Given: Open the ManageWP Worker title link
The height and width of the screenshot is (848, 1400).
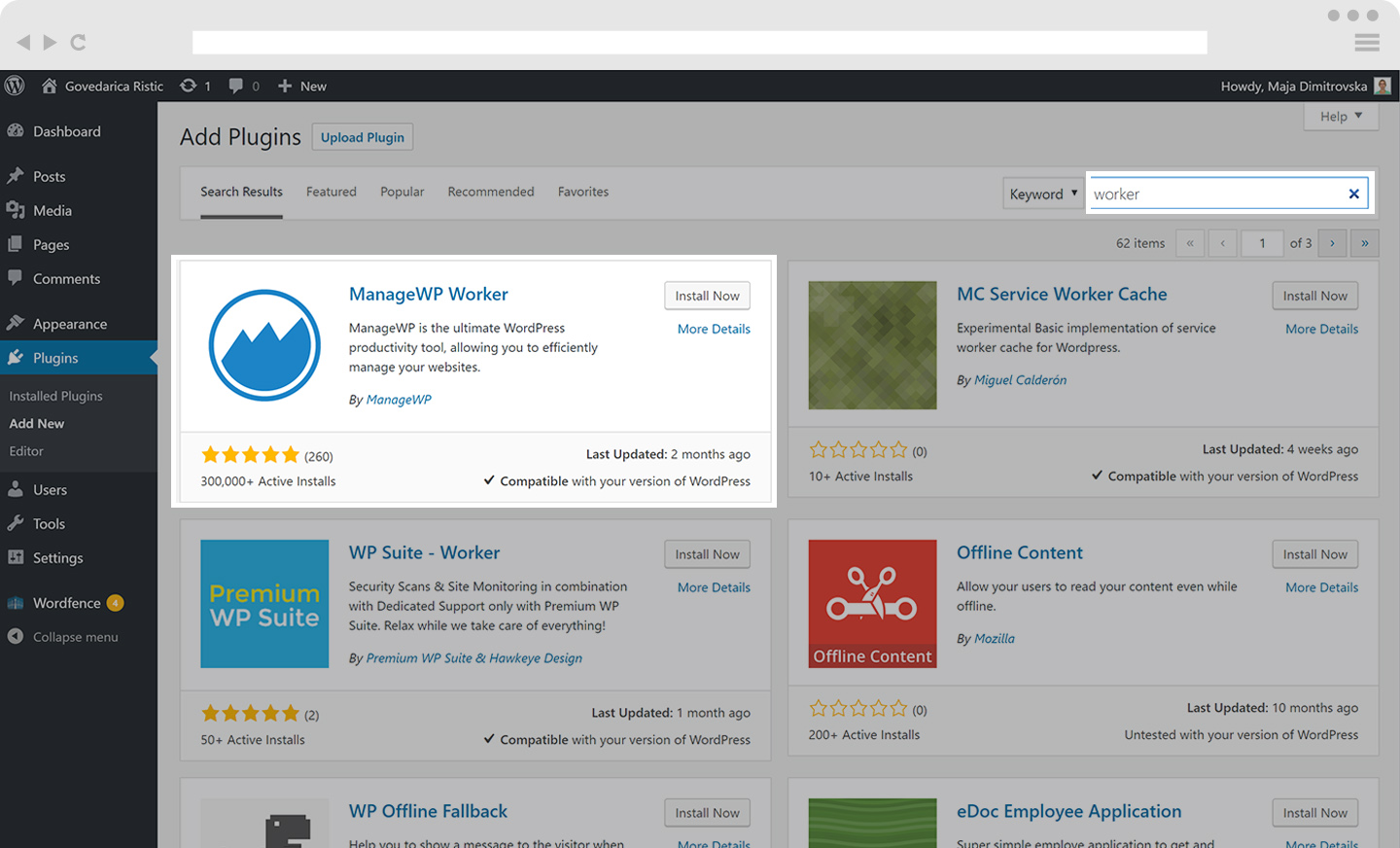Looking at the screenshot, I should (428, 294).
